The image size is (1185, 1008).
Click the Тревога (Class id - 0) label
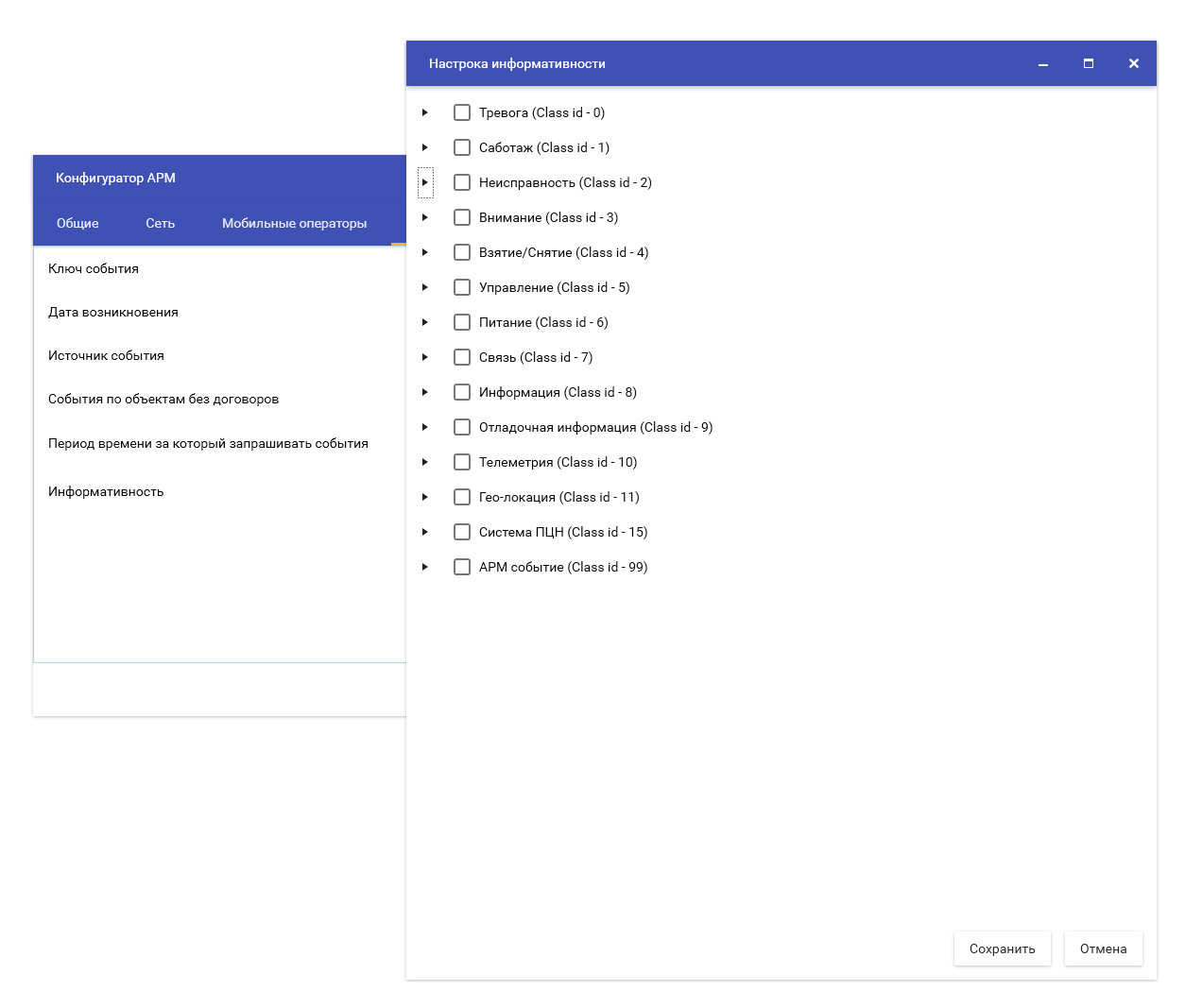[x=541, y=112]
